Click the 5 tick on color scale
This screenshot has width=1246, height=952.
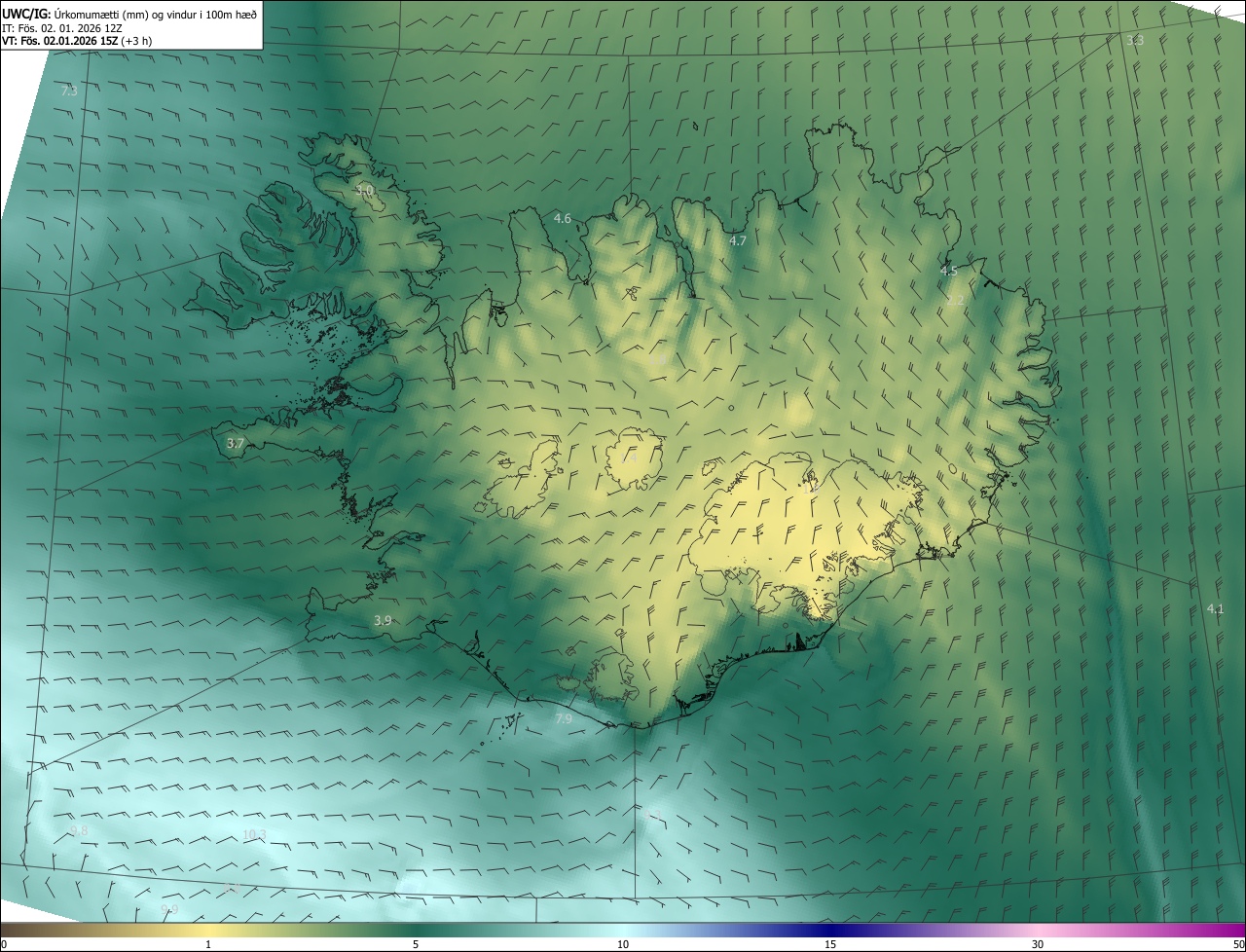[x=416, y=944]
